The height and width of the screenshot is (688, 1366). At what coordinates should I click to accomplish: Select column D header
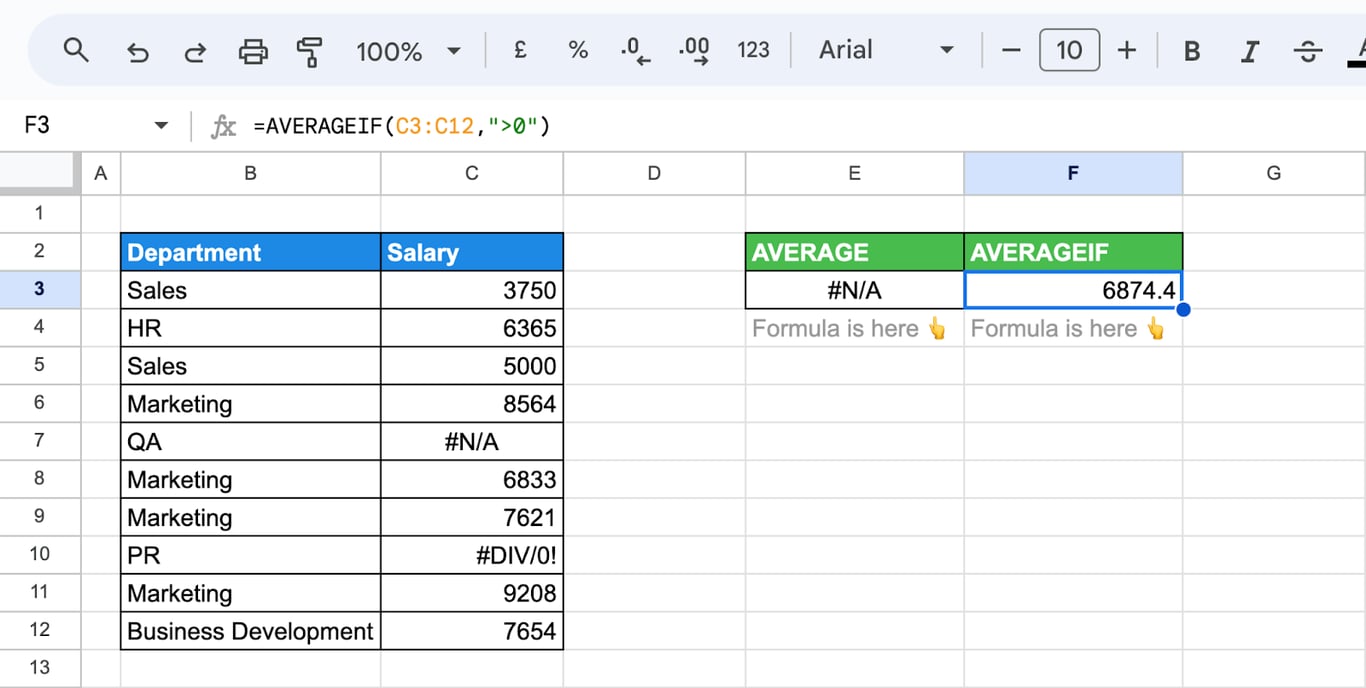pos(654,173)
